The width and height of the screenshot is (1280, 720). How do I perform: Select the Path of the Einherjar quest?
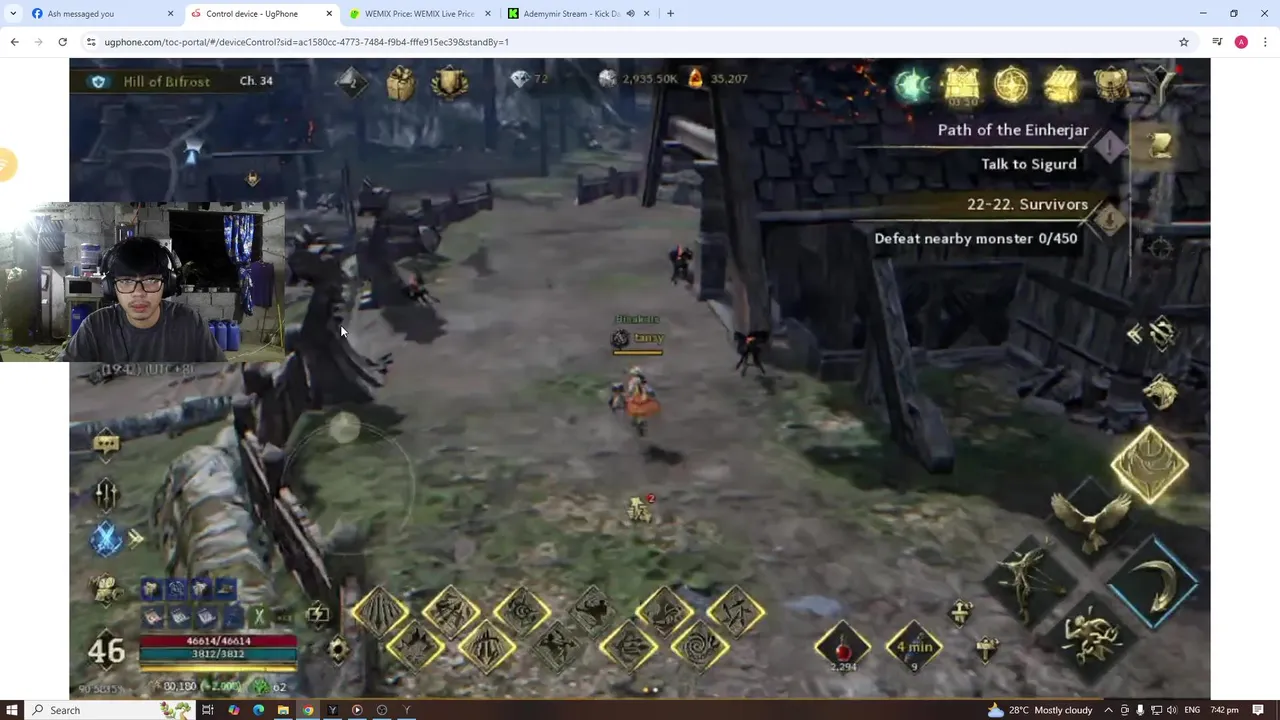[1013, 130]
